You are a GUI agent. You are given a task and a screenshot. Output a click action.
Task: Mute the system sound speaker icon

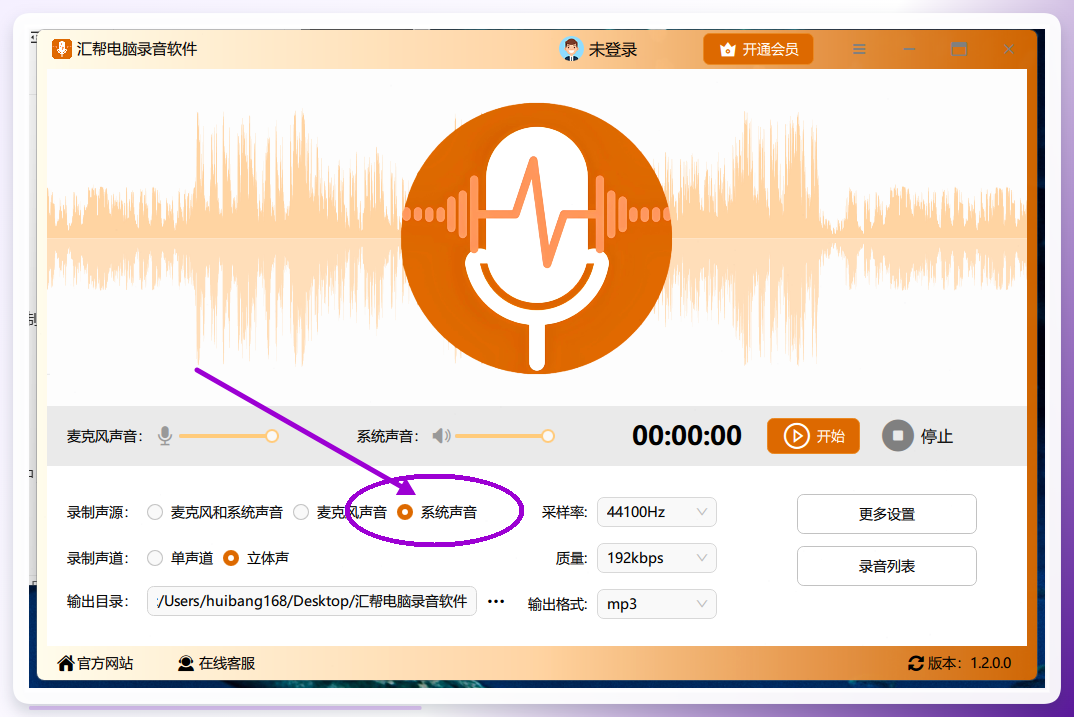coord(442,436)
